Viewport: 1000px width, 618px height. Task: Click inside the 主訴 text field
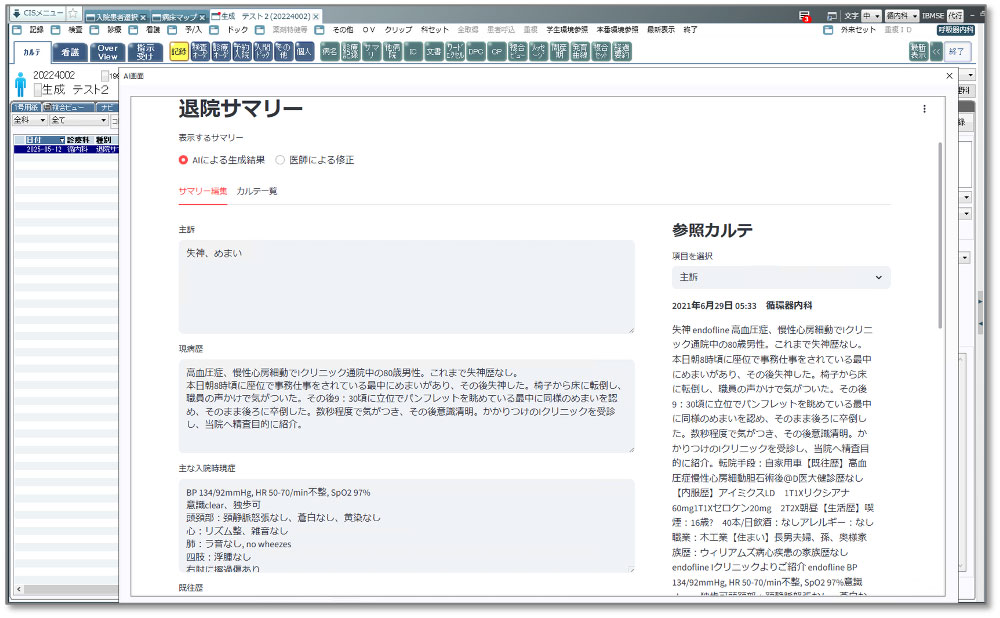coord(405,286)
